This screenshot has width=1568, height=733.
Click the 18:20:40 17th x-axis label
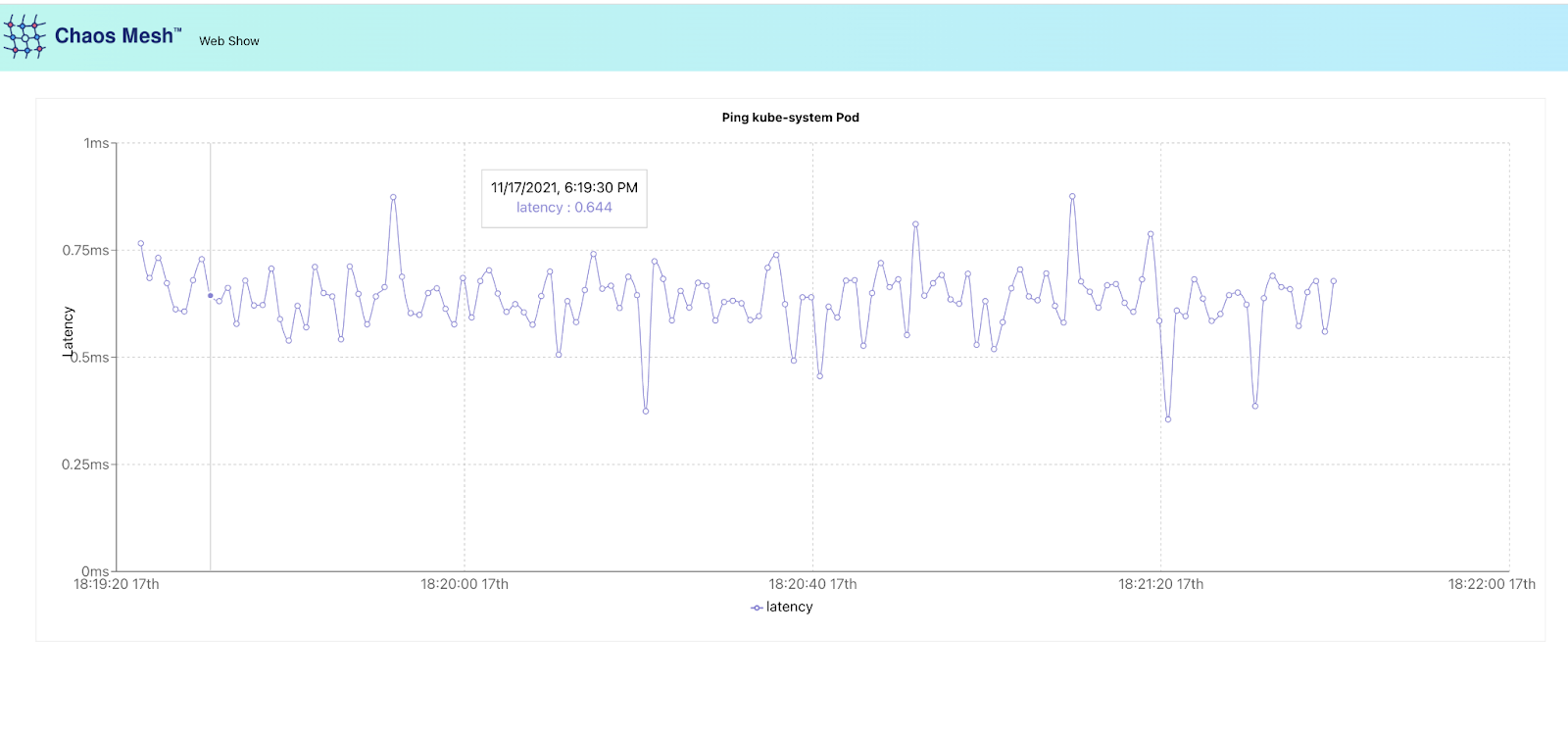coord(812,584)
